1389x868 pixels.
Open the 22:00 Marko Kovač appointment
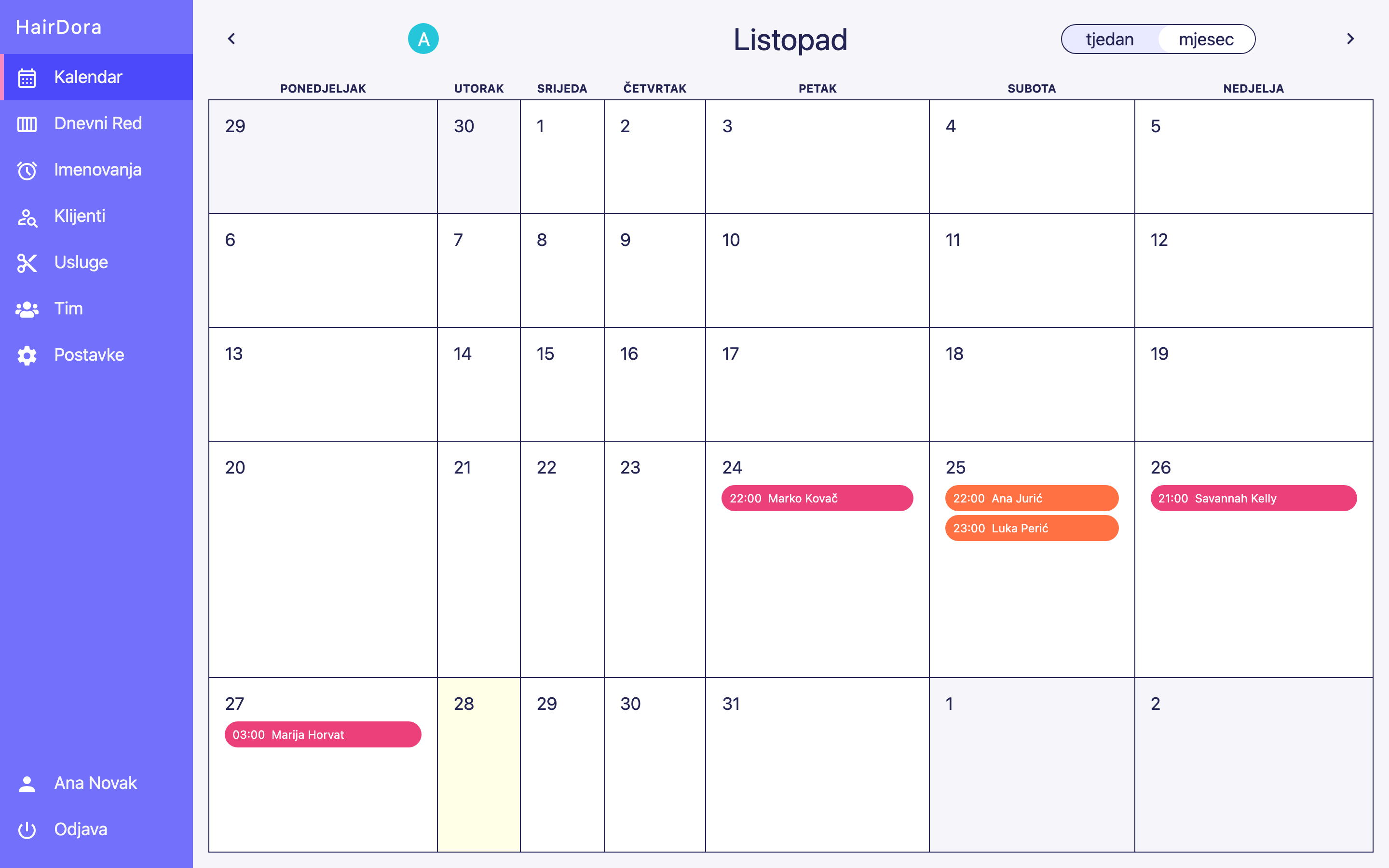817,498
